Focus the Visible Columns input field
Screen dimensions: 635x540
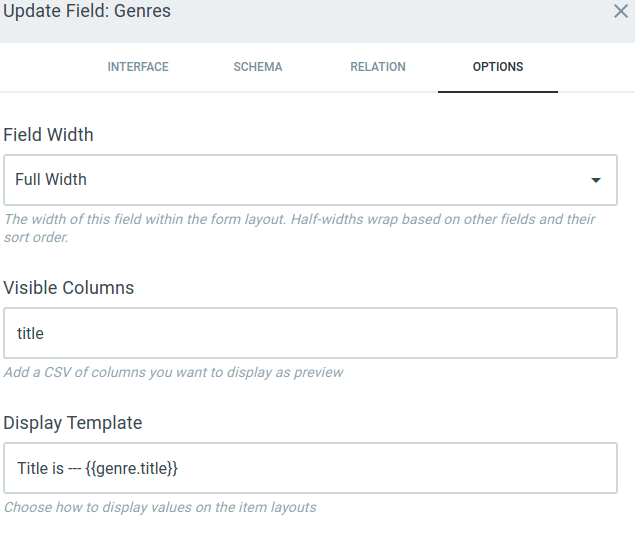[310, 333]
